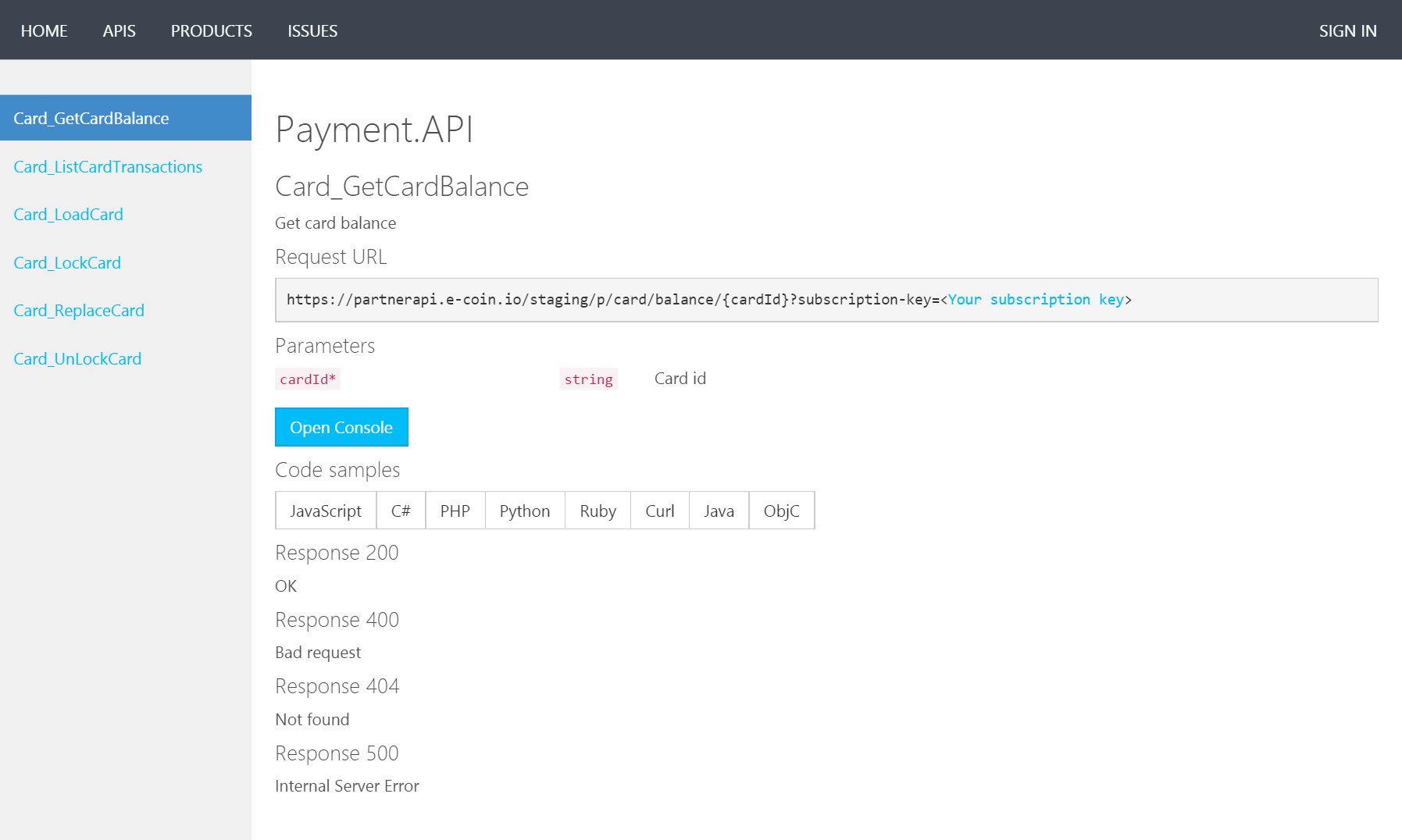Open the Ruby code sample
Viewport: 1402px width, 840px height.
[597, 510]
